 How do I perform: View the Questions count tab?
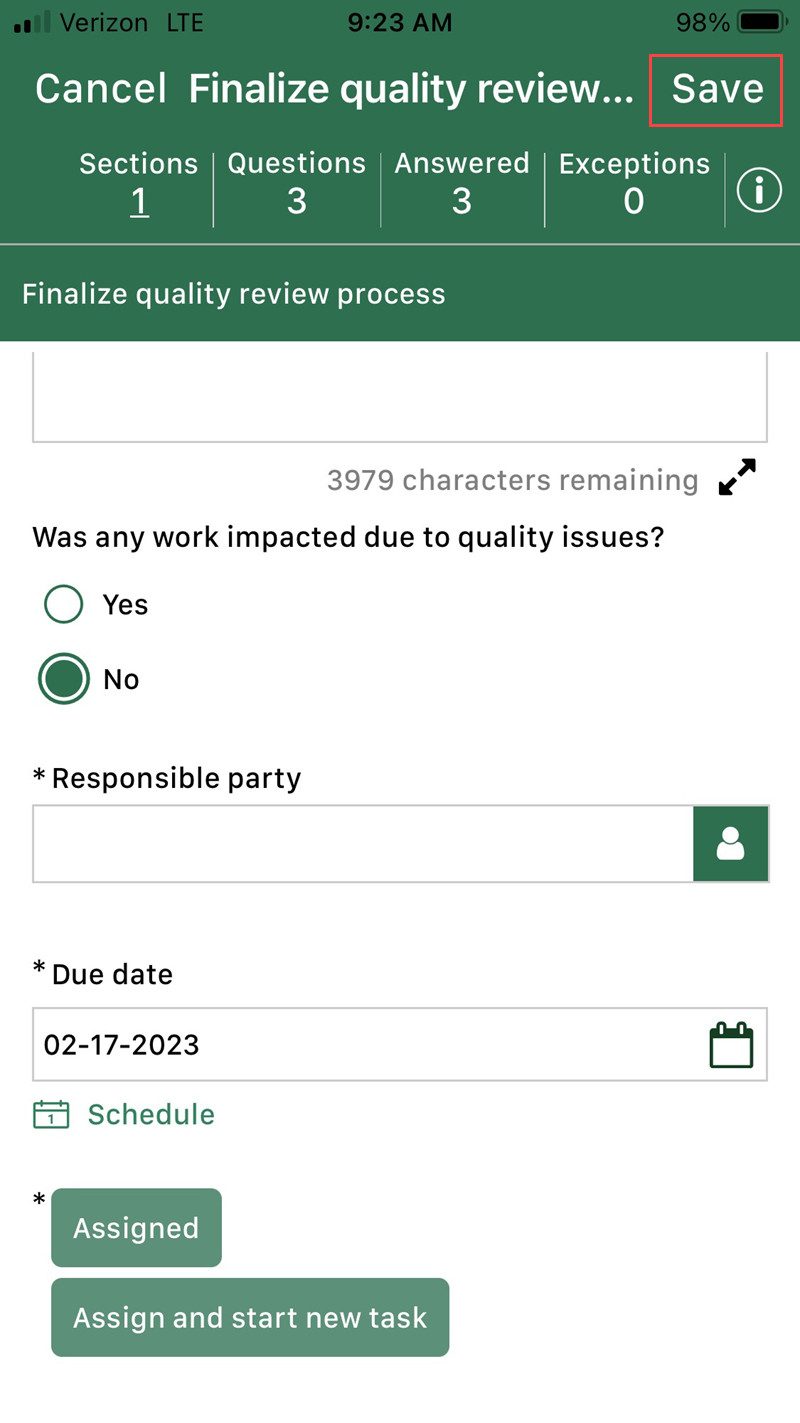(296, 184)
